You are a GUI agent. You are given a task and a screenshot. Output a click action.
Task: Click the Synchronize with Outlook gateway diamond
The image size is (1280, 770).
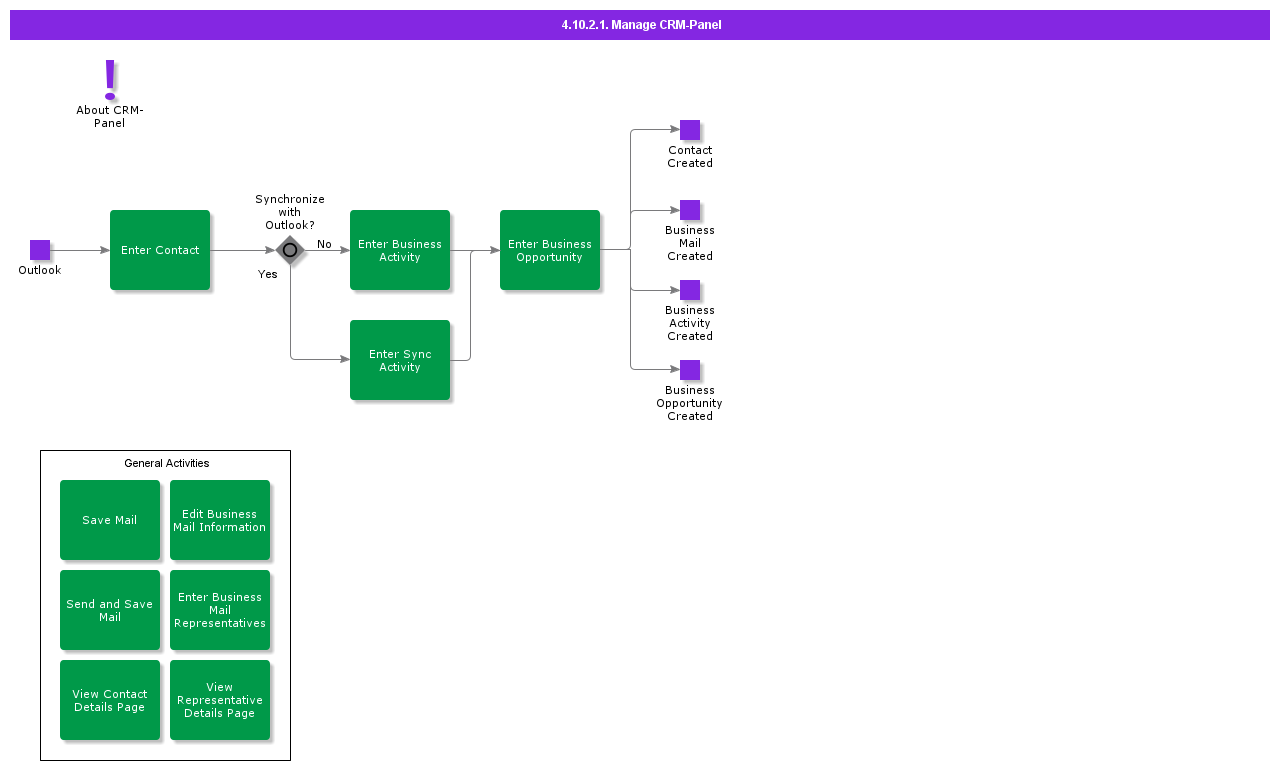tap(290, 250)
